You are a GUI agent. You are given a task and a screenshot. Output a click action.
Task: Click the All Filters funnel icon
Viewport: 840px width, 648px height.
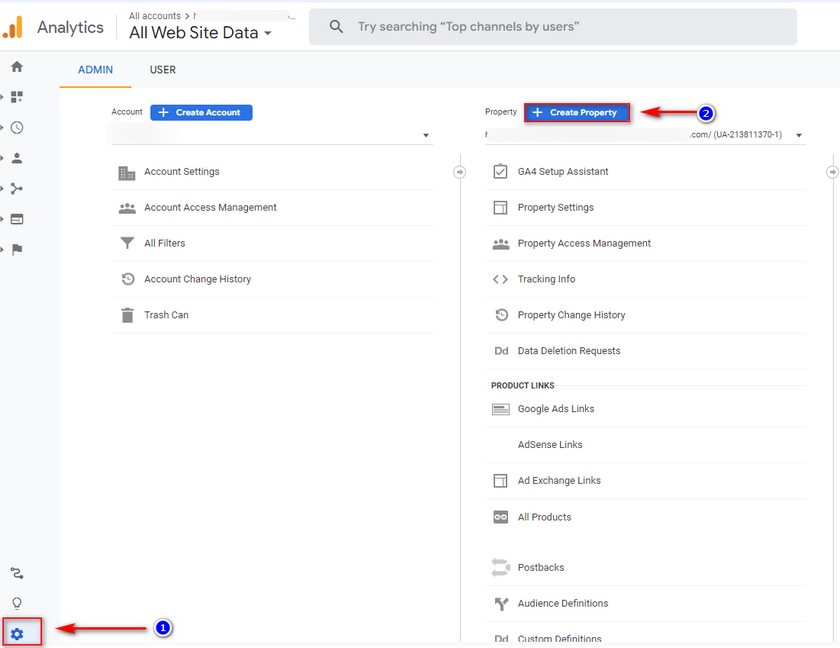coord(127,243)
